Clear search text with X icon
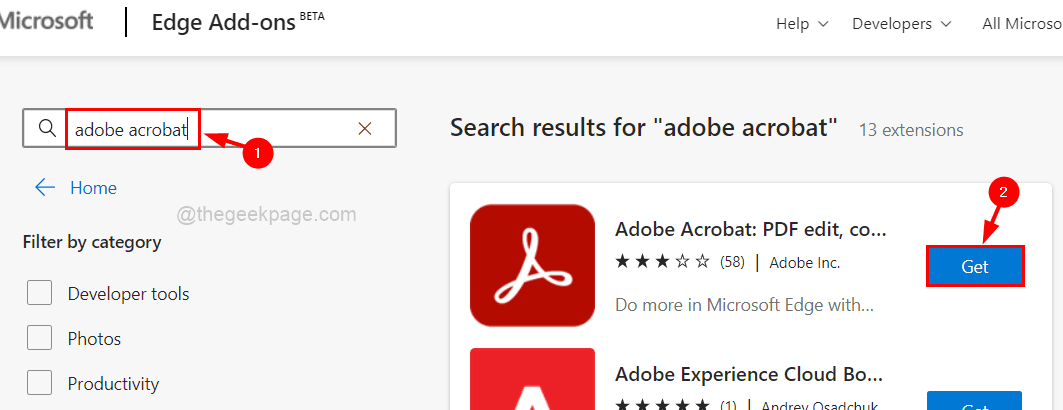1063x410 pixels. (x=365, y=128)
